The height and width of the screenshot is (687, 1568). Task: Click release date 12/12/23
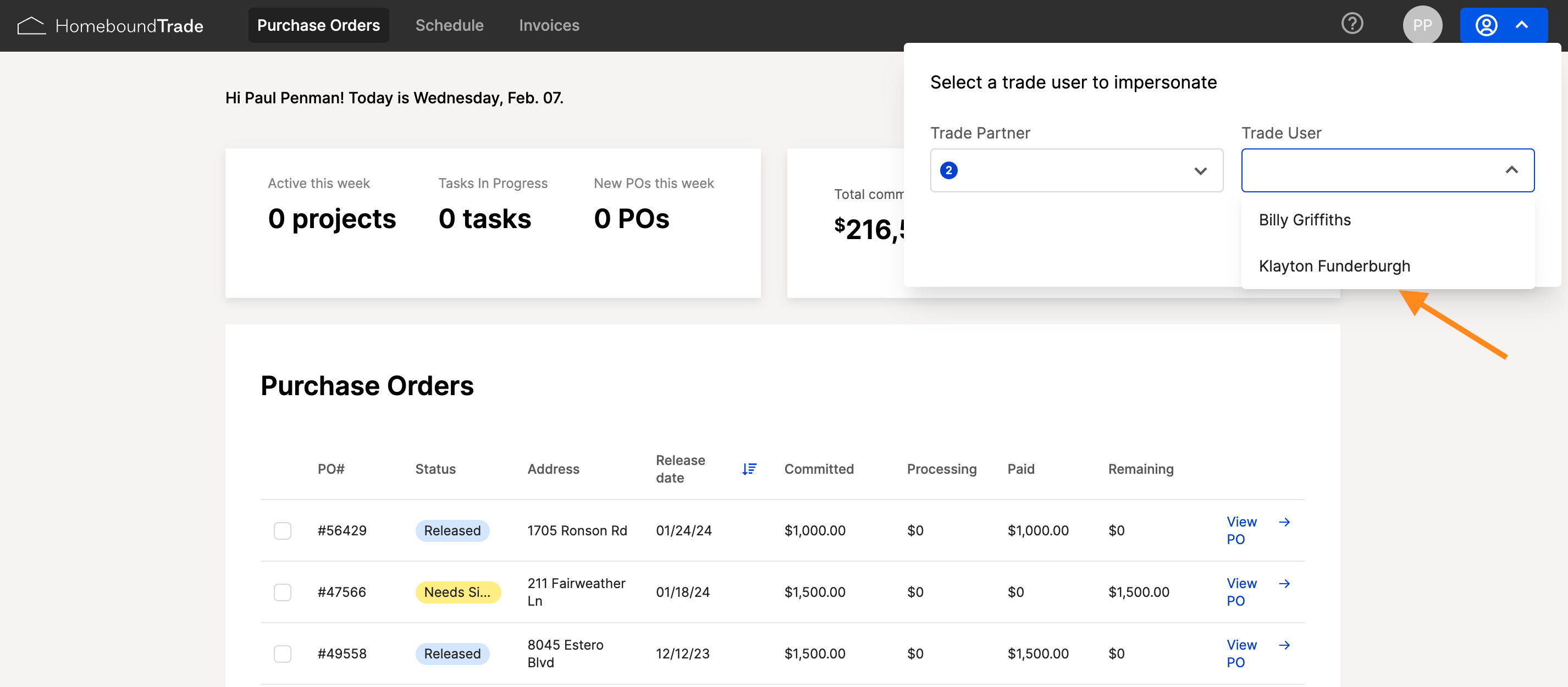tap(682, 653)
